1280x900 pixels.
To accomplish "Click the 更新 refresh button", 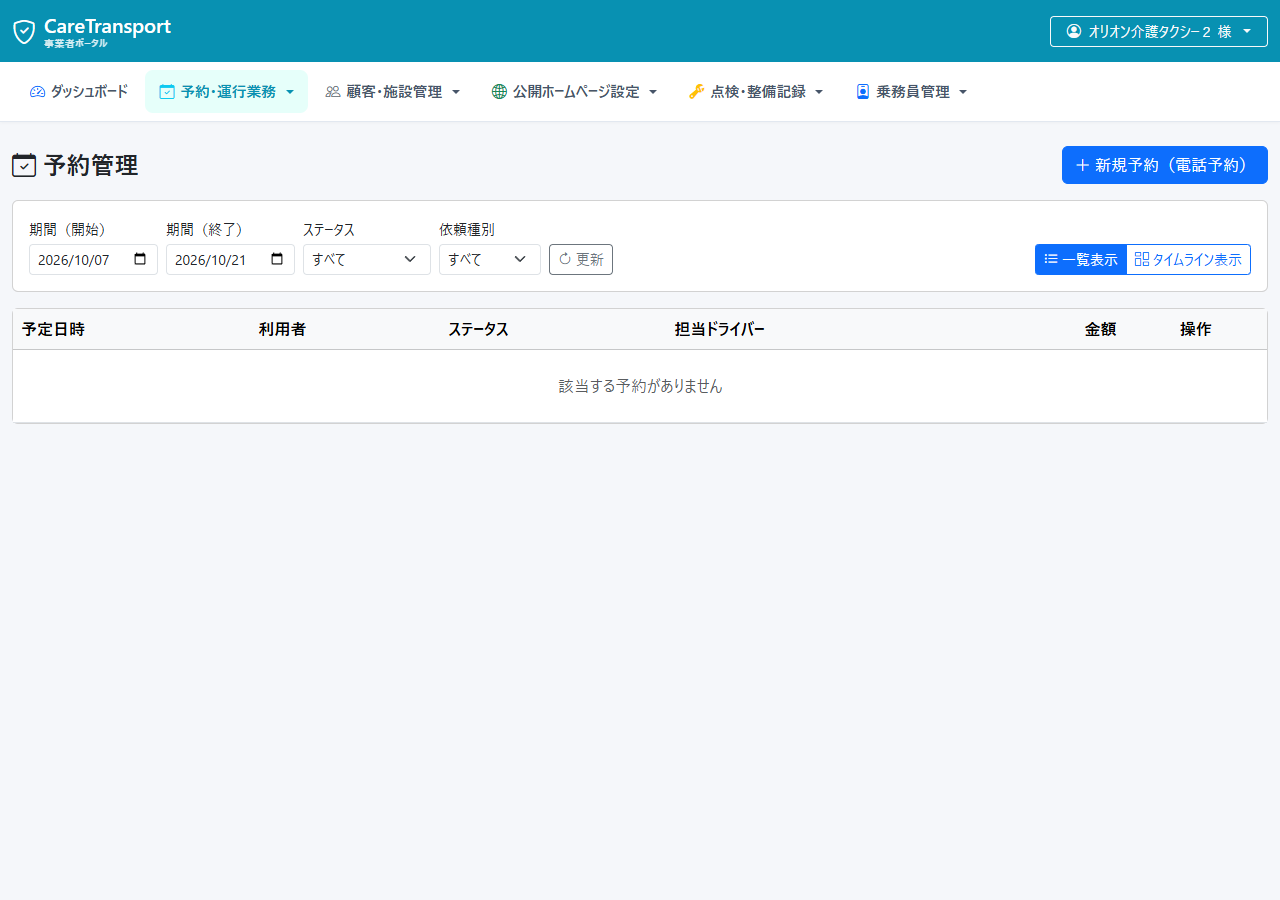I will coord(581,259).
